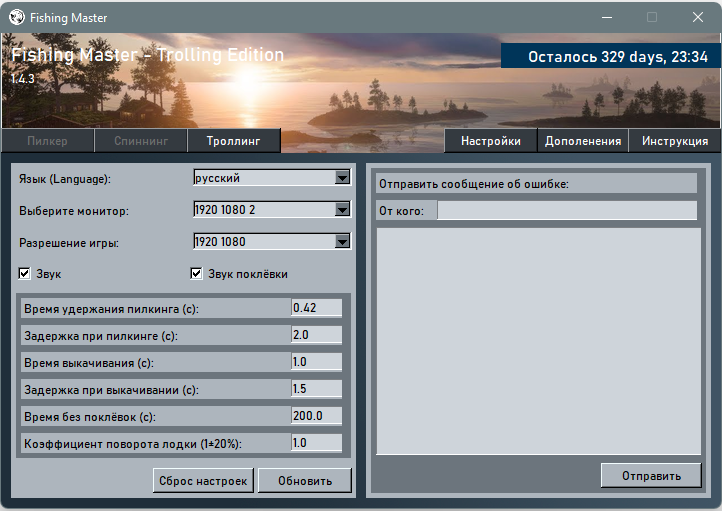Image resolution: width=722 pixels, height=511 pixels.
Task: Open the Инструкция tab
Action: [x=675, y=141]
